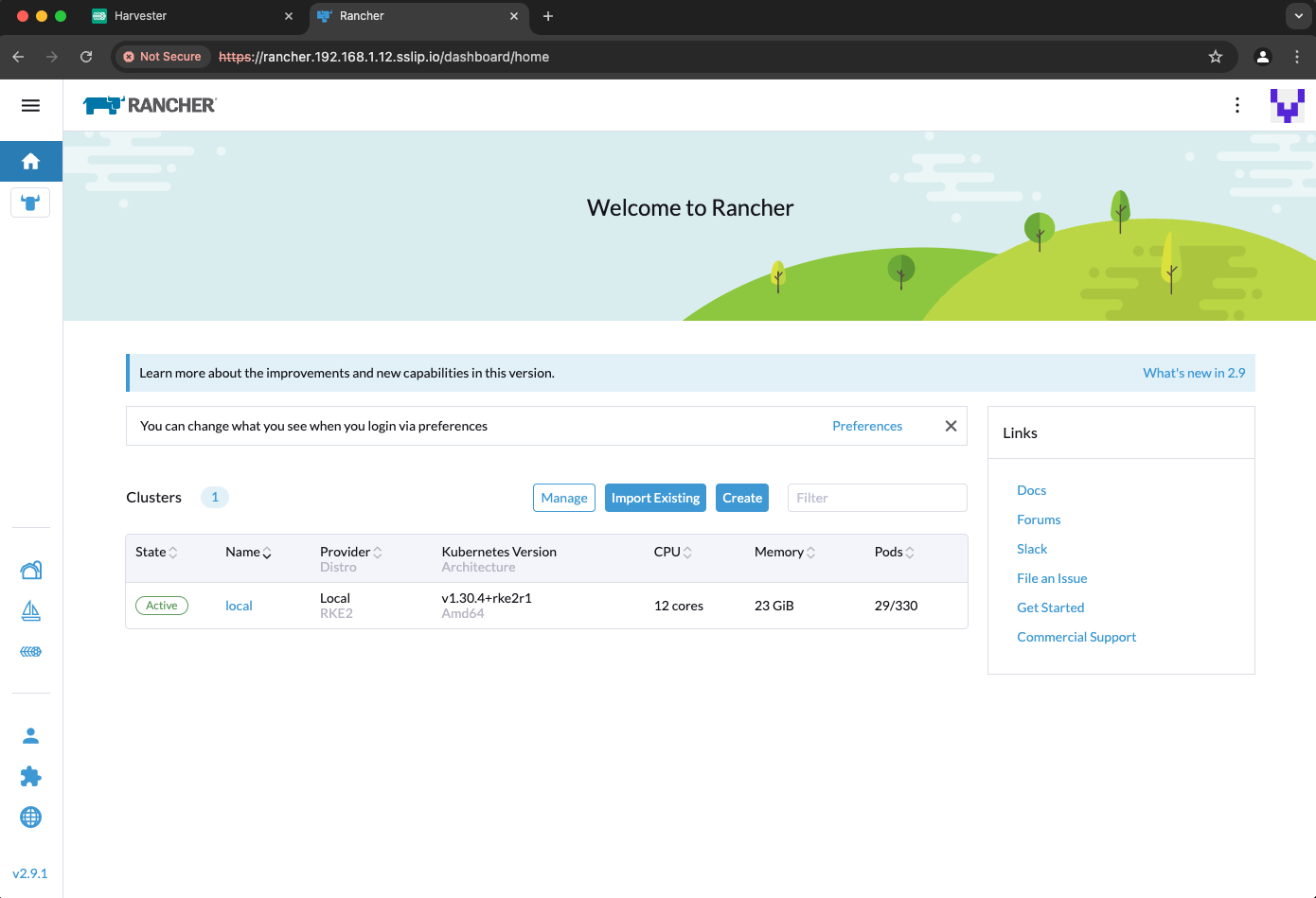
Task: Click the v2.9.1 version label
Action: coord(30,873)
